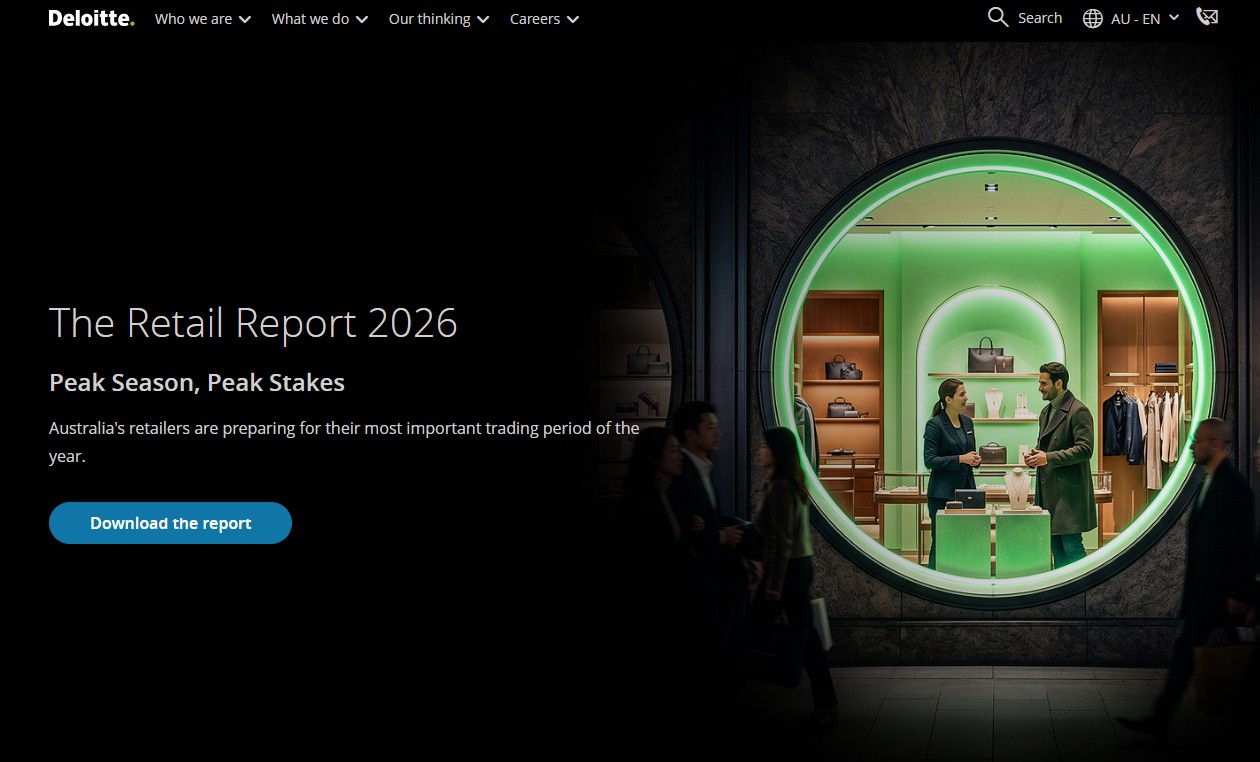1260x762 pixels.
Task: Open the Careers menu
Action: [x=535, y=19]
